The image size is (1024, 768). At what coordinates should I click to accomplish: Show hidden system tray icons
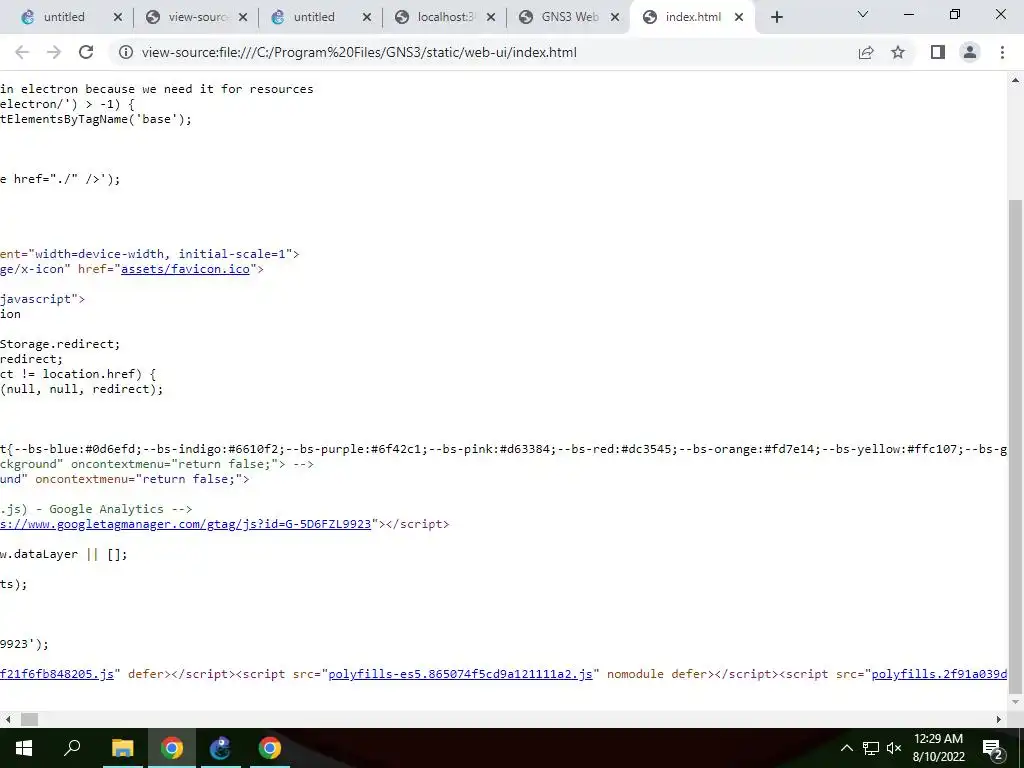846,748
